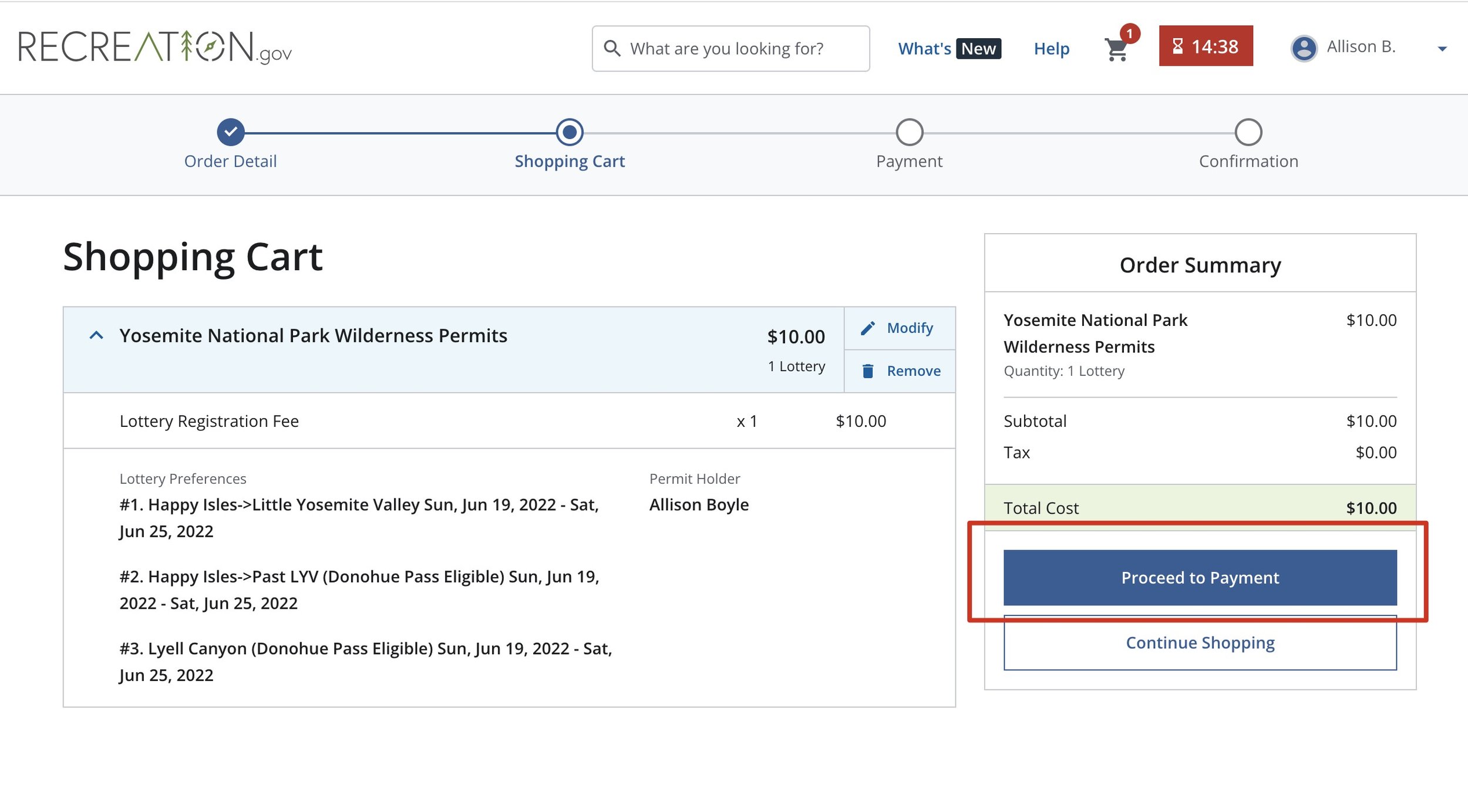The image size is (1468, 812).
Task: Click the Remove link
Action: tap(914, 371)
